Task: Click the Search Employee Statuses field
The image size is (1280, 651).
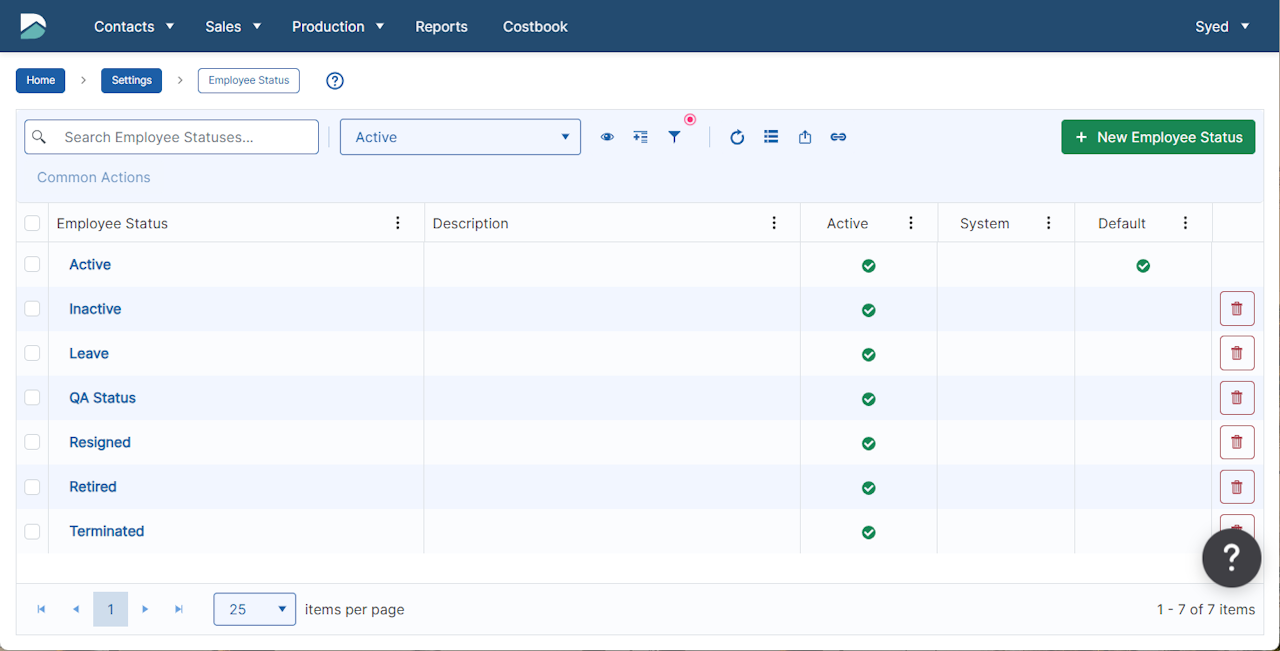Action: pos(185,137)
